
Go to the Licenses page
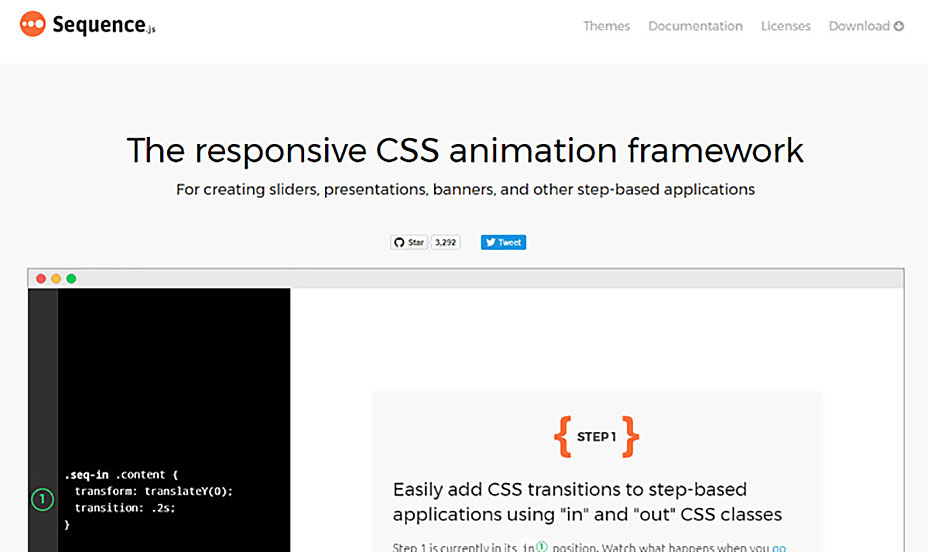click(x=785, y=26)
